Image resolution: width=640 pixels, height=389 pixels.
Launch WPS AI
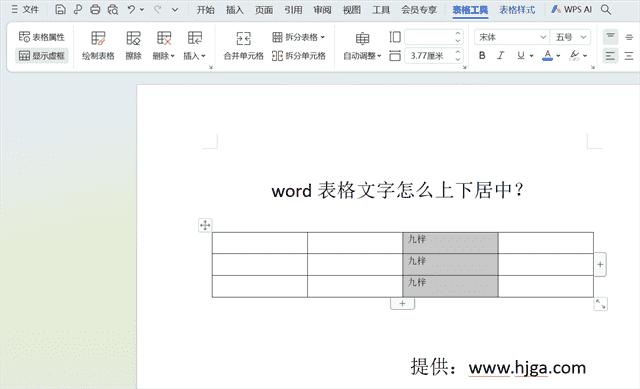pyautogui.click(x=571, y=9)
